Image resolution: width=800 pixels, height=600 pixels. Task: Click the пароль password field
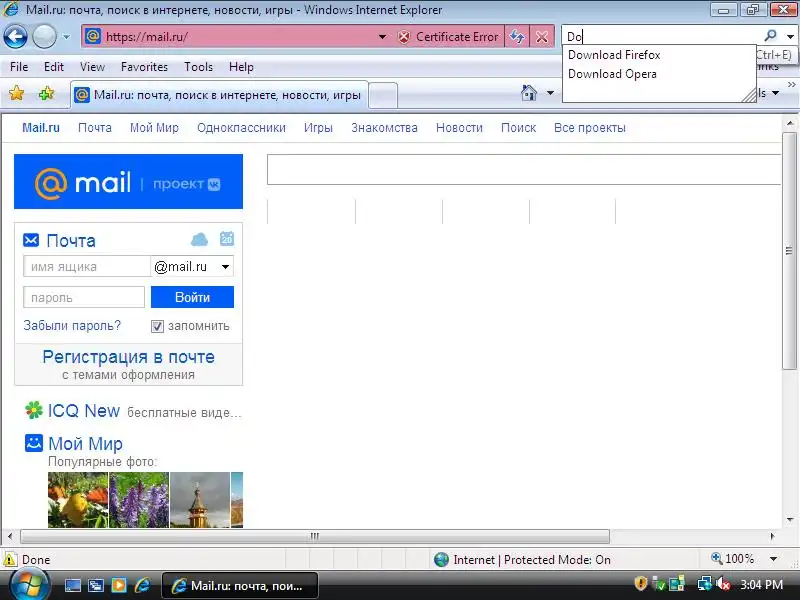[x=84, y=297]
